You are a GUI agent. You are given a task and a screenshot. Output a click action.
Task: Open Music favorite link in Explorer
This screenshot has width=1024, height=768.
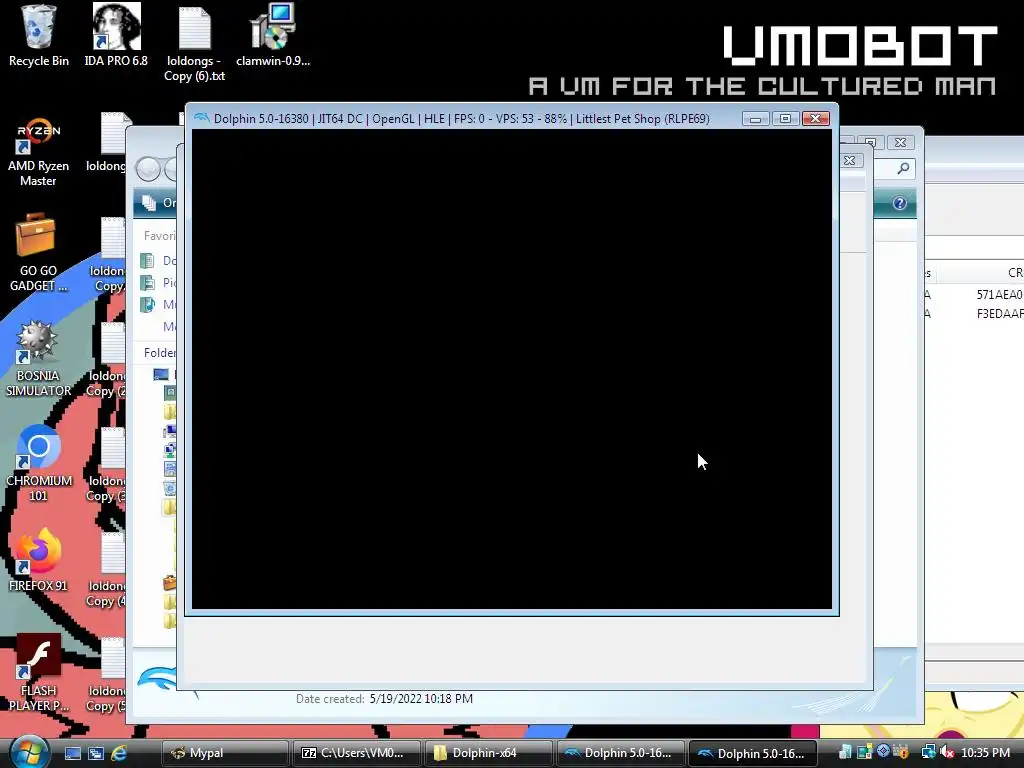[x=159, y=304]
